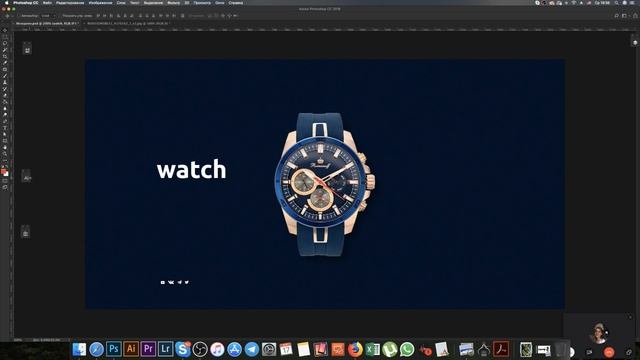Select the Eyedropper tool
The image size is (640, 360).
(5, 63)
